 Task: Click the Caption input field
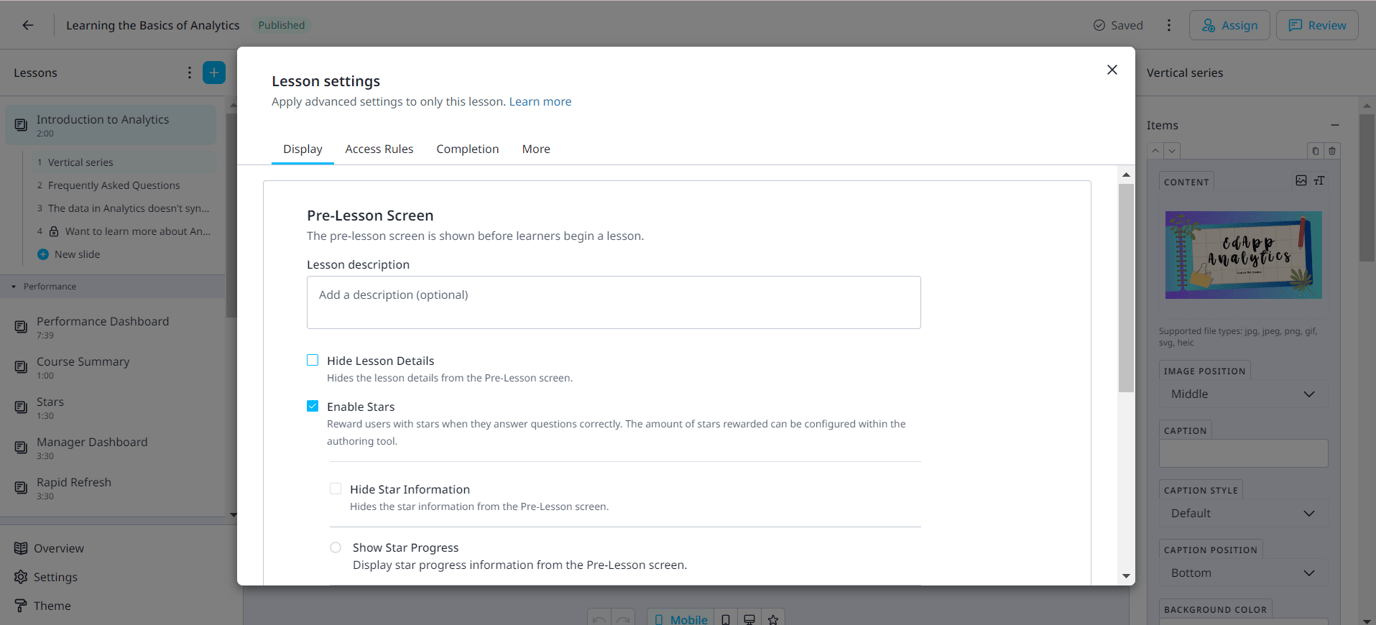click(1243, 453)
